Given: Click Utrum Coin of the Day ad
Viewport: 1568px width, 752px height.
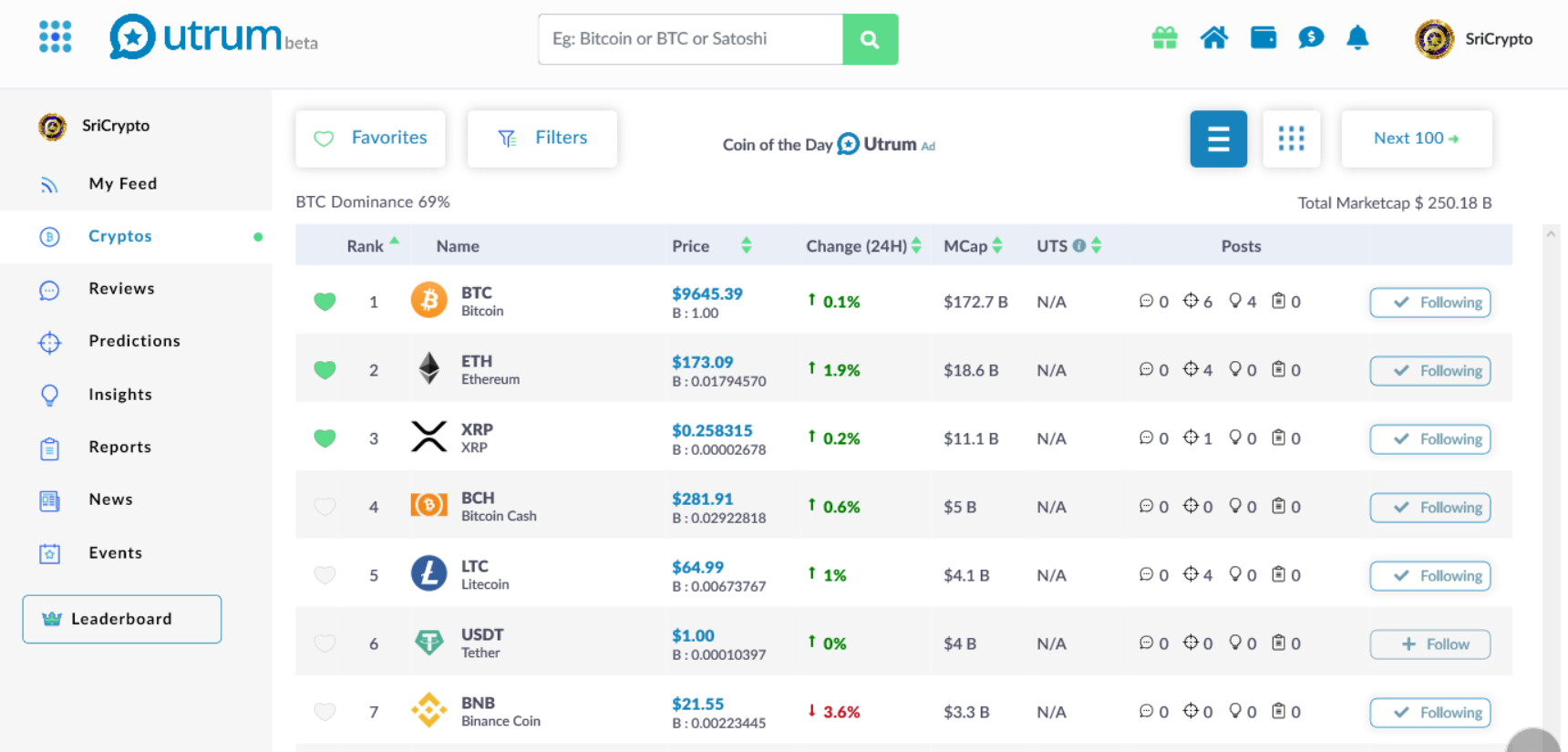Looking at the screenshot, I should (829, 144).
